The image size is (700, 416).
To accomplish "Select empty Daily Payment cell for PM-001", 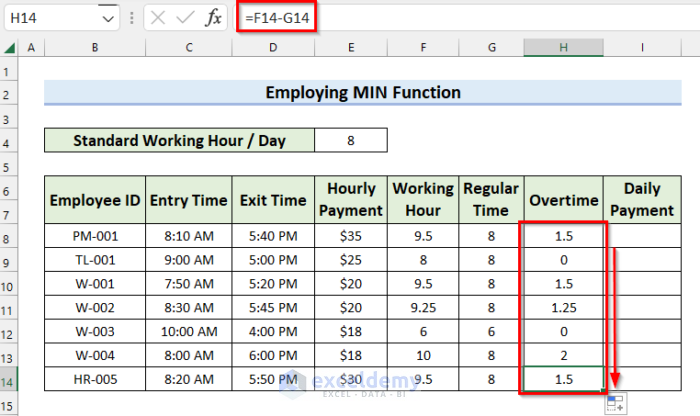I will pos(642,236).
